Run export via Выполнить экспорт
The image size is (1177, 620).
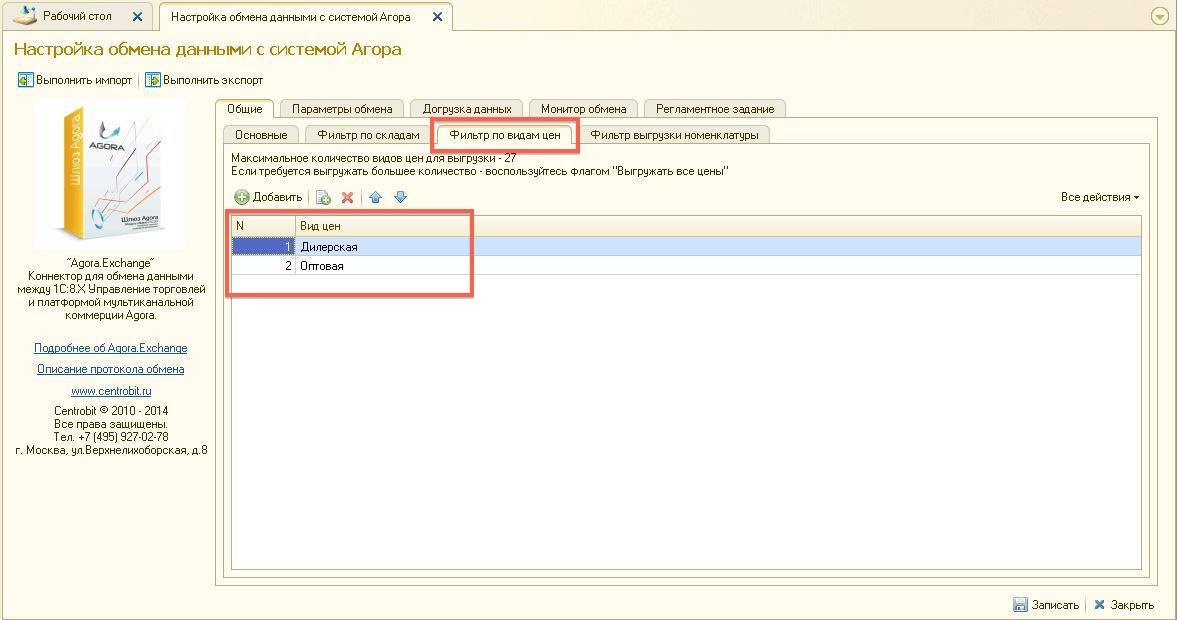point(204,80)
